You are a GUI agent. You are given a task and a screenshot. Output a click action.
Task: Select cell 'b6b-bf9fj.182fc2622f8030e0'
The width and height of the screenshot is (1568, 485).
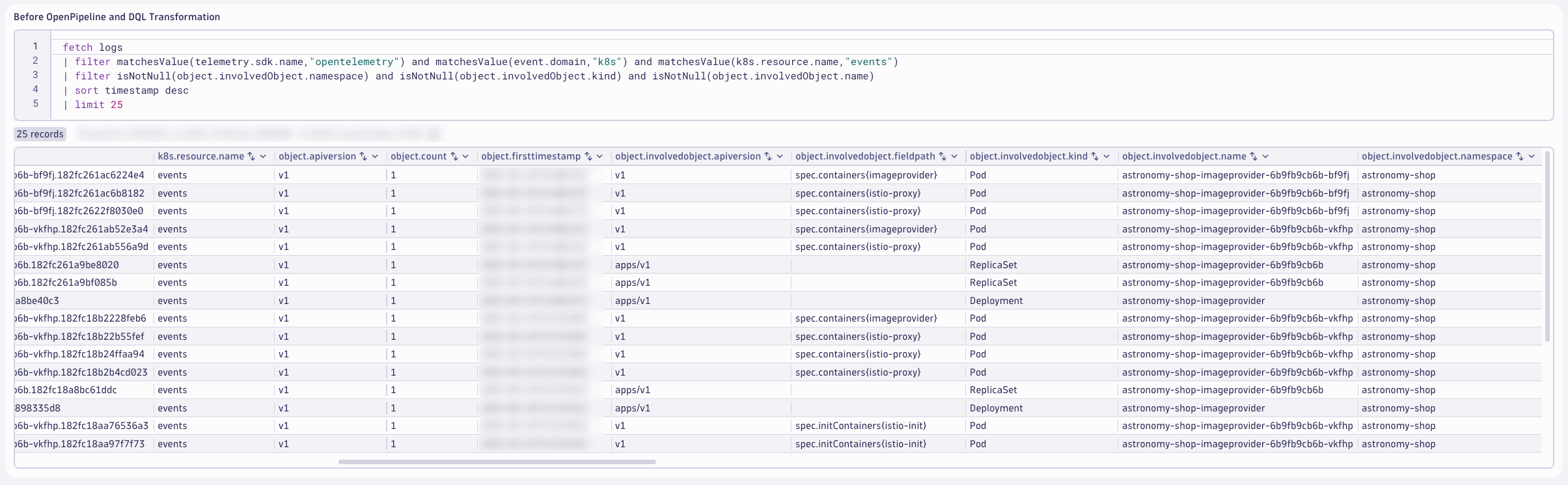[x=79, y=211]
